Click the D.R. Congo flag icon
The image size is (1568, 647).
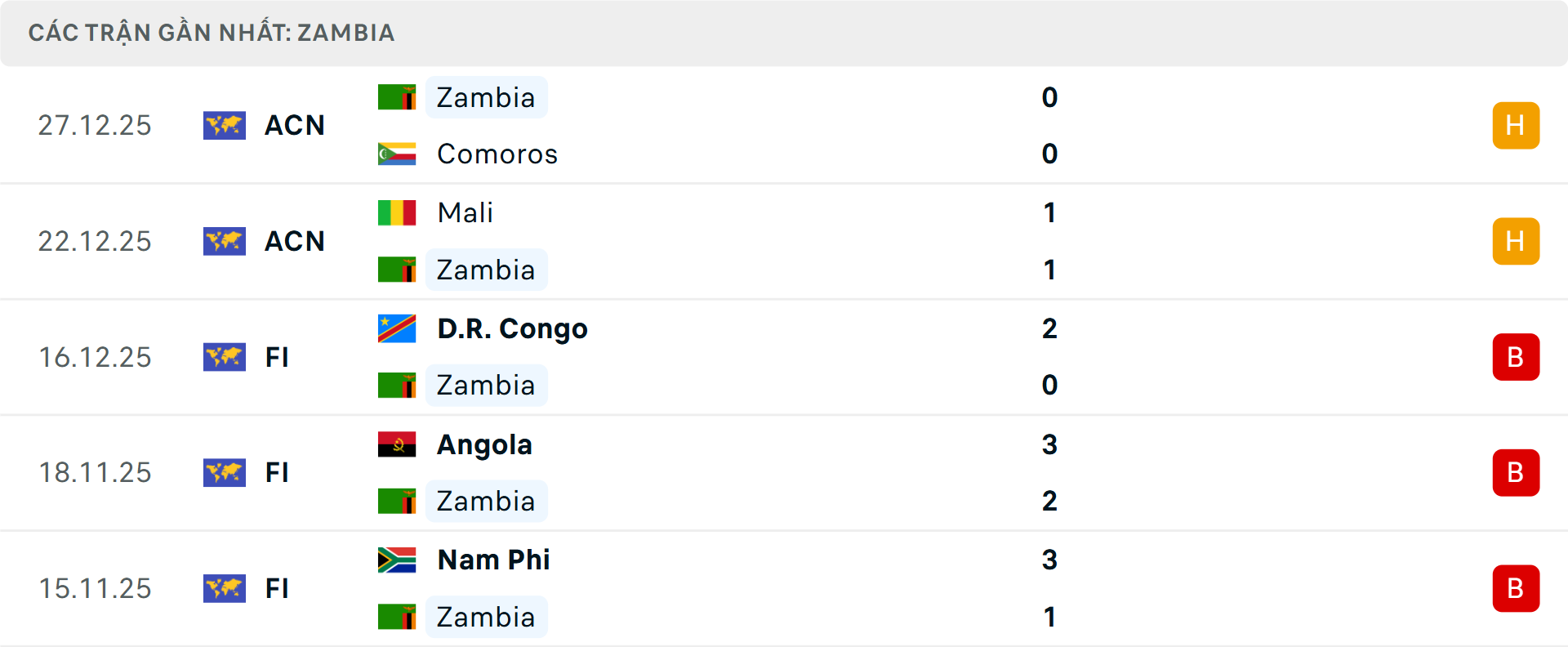pyautogui.click(x=398, y=328)
